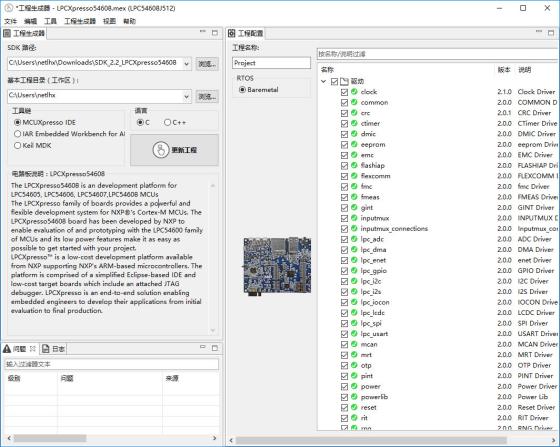Minimize the 工程配置 panel
This screenshot has height=447, width=560.
click(539, 32)
